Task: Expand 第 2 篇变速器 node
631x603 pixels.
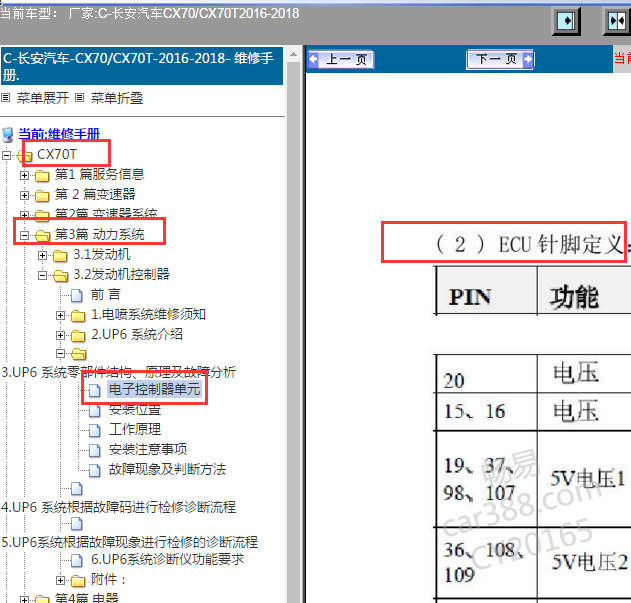Action: 25,196
